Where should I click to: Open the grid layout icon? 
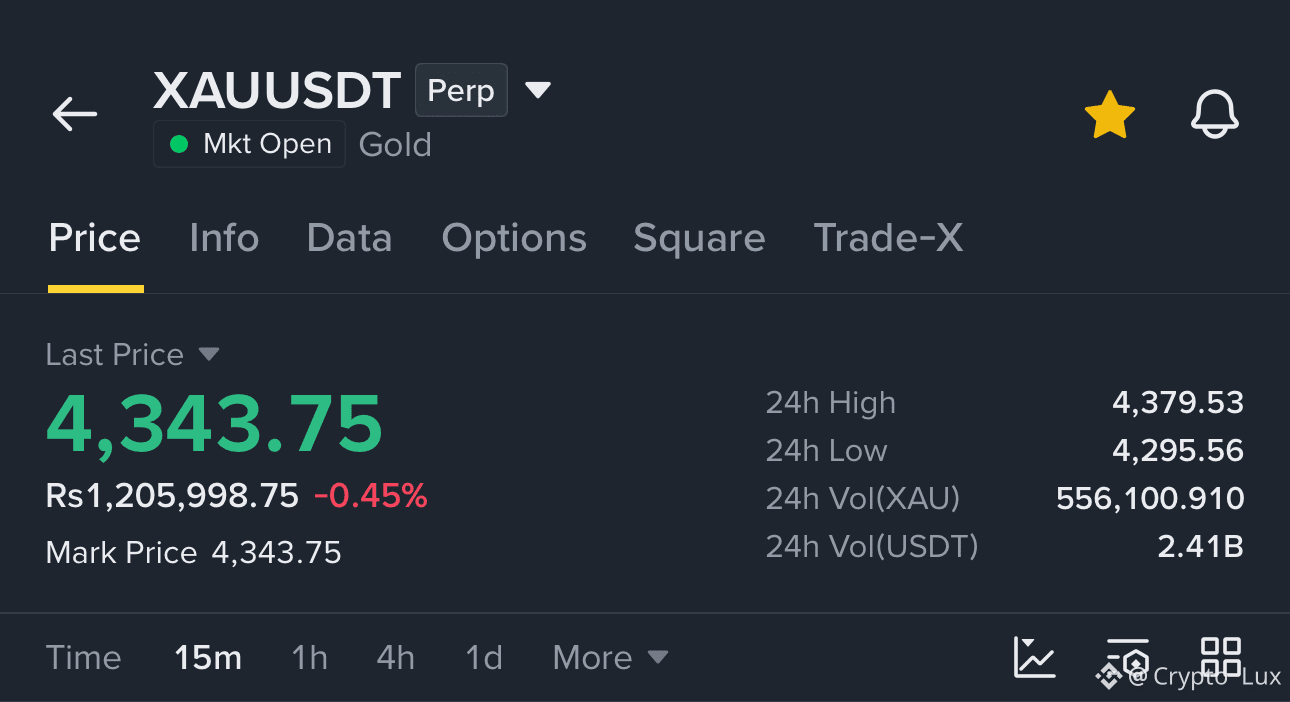pyautogui.click(x=1221, y=657)
